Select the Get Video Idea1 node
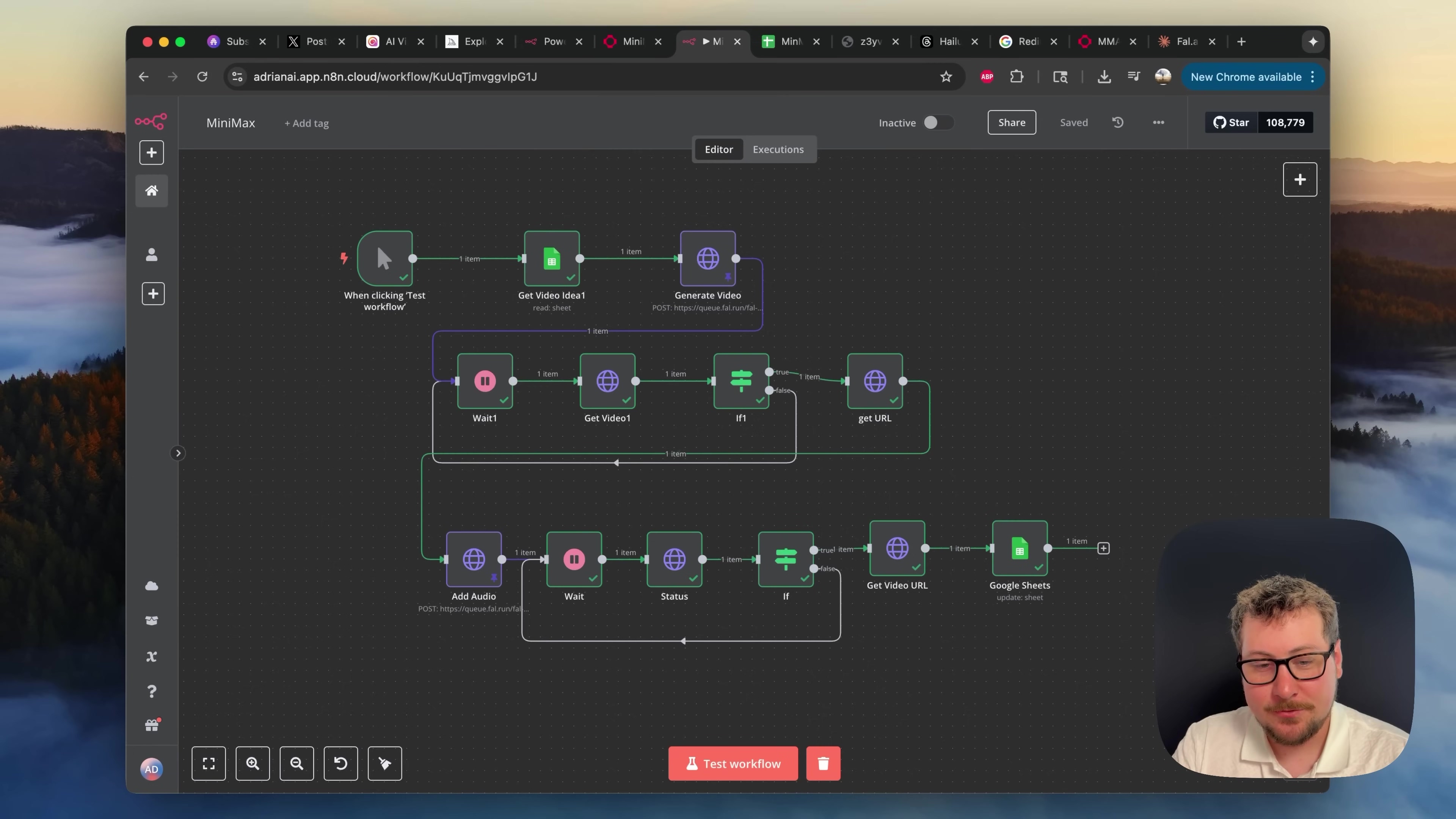Viewport: 1456px width, 819px height. [552, 259]
